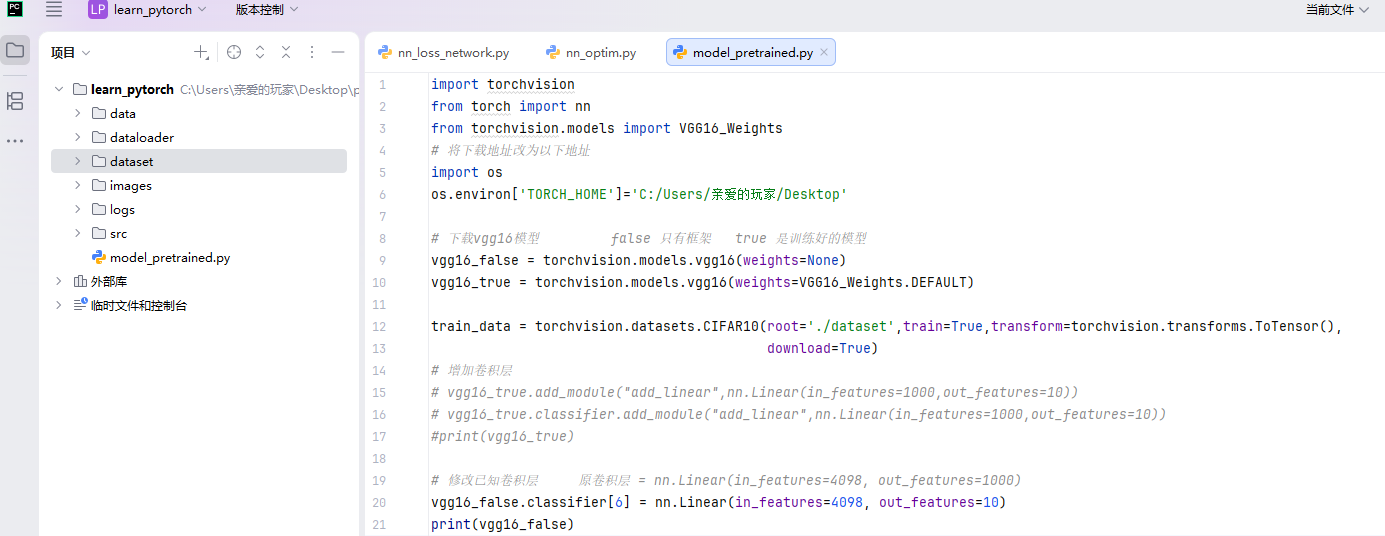Hide the project panel
The height and width of the screenshot is (536, 1385).
pyautogui.click(x=338, y=52)
